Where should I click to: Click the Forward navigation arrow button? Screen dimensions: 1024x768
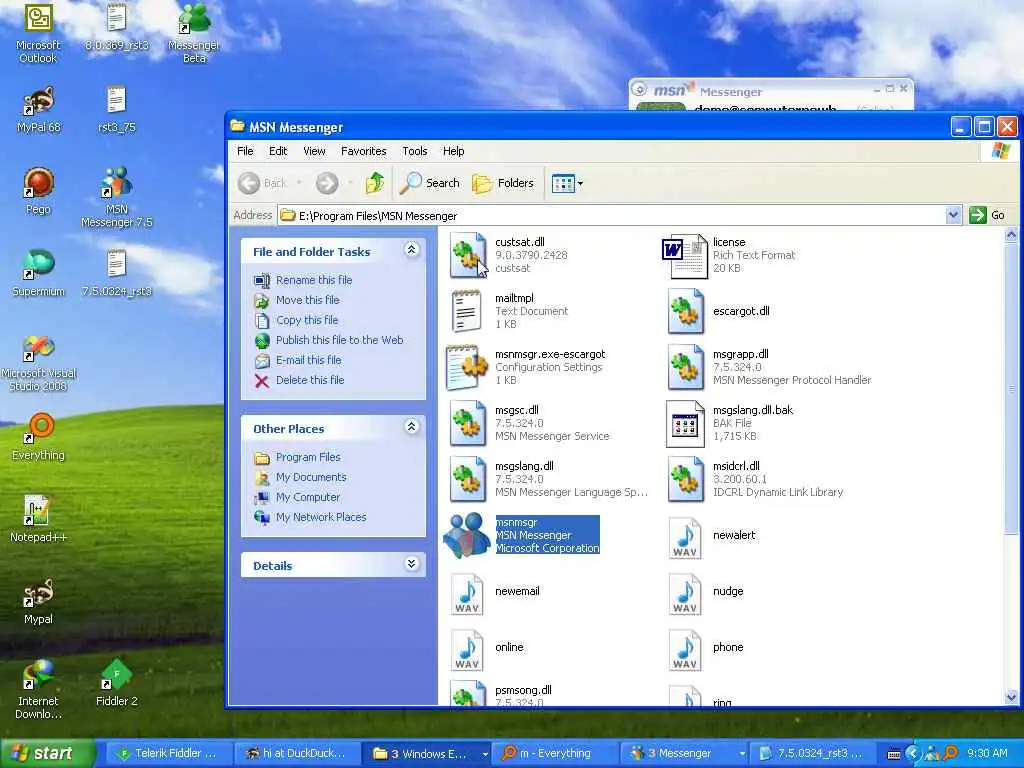pos(327,184)
